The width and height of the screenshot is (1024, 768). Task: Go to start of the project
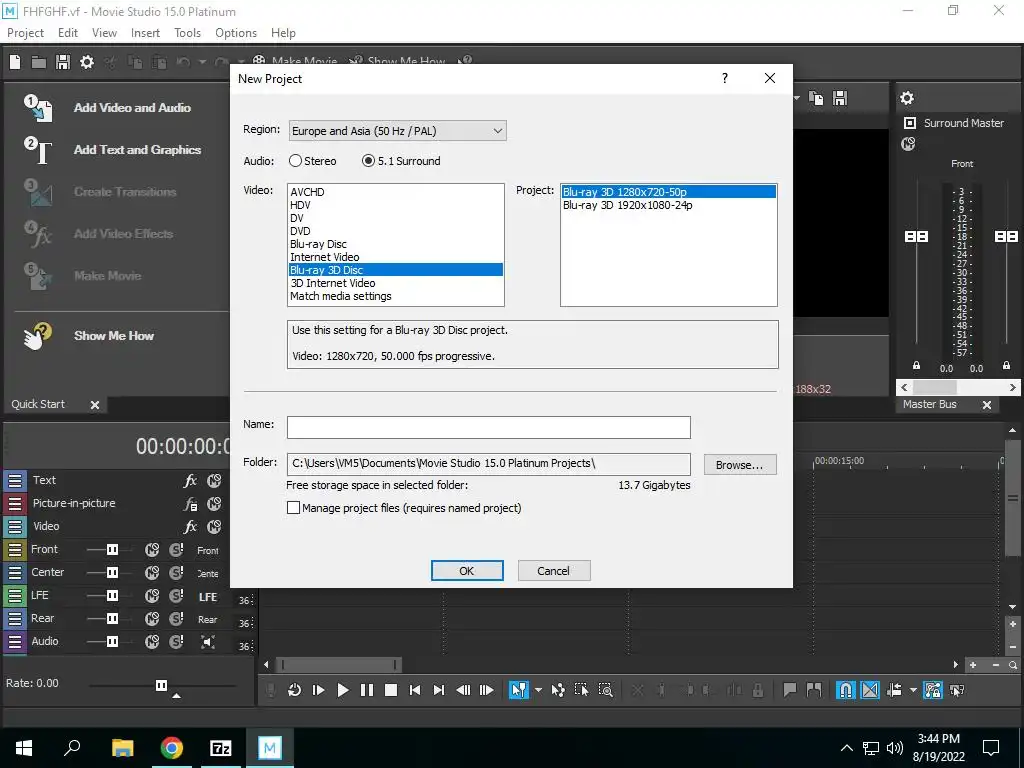(x=415, y=690)
